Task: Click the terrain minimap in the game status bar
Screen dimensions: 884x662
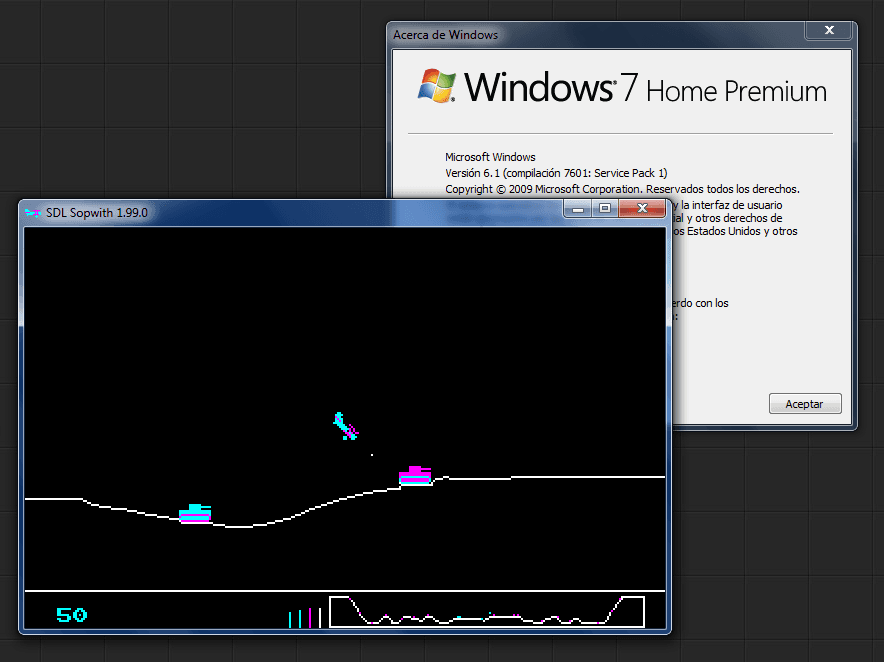Action: click(x=487, y=612)
